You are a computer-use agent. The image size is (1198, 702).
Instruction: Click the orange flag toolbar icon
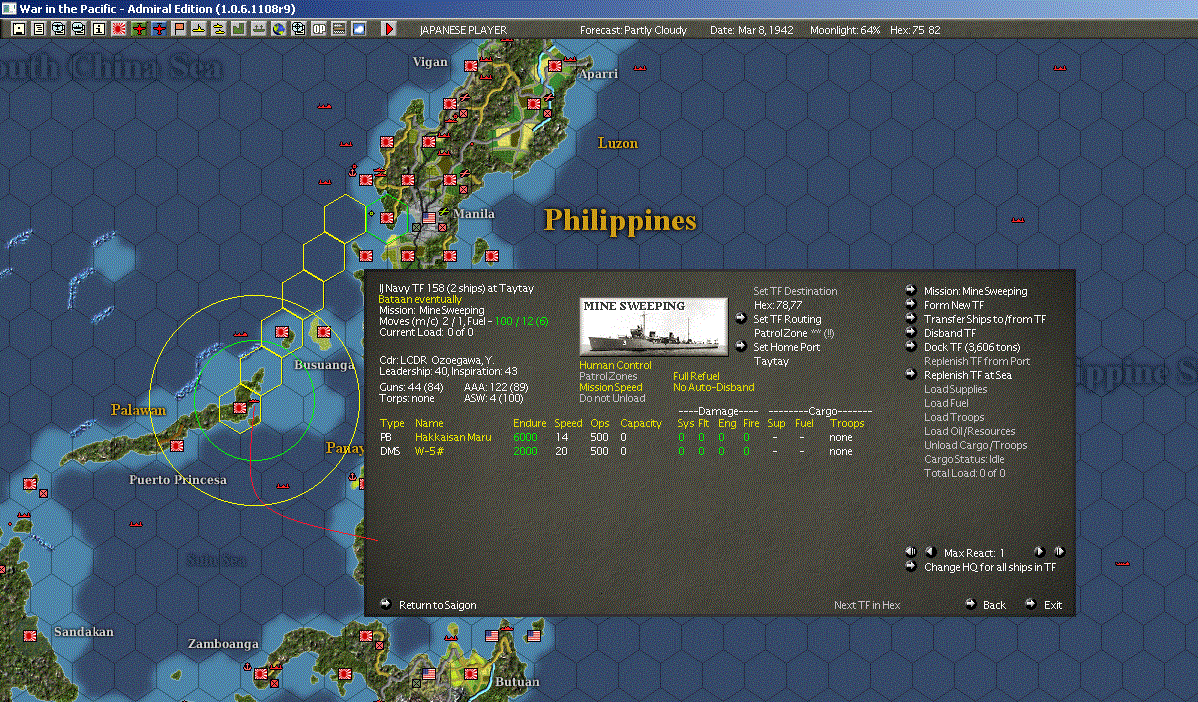(179, 29)
